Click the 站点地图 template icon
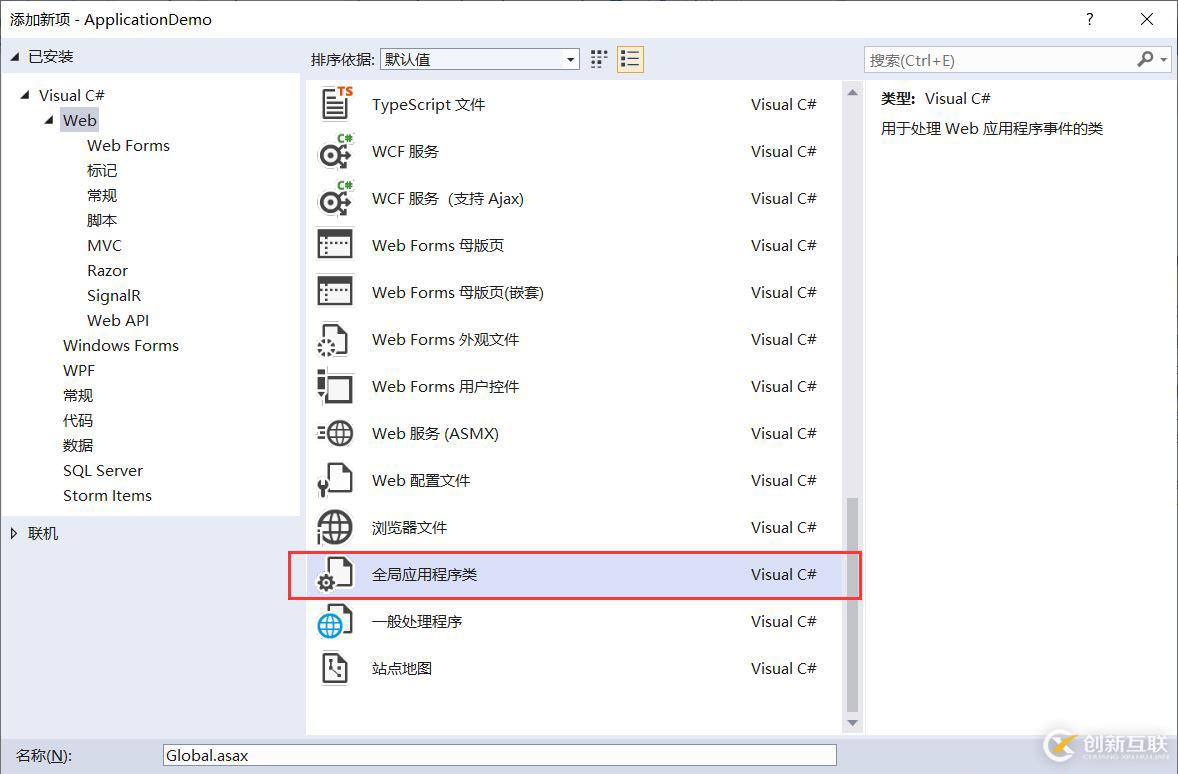The height and width of the screenshot is (774, 1178). pos(334,668)
